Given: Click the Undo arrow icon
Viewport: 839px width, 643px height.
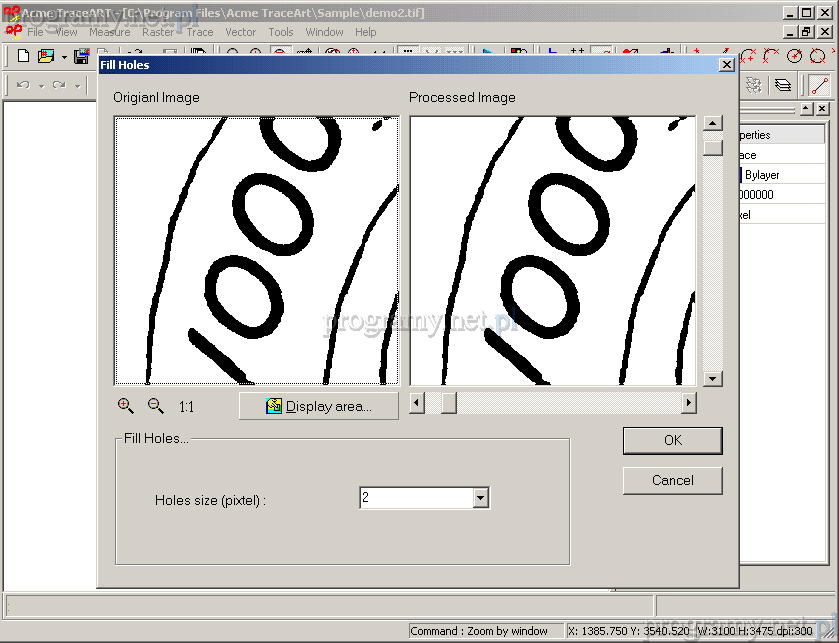Looking at the screenshot, I should click(x=23, y=85).
